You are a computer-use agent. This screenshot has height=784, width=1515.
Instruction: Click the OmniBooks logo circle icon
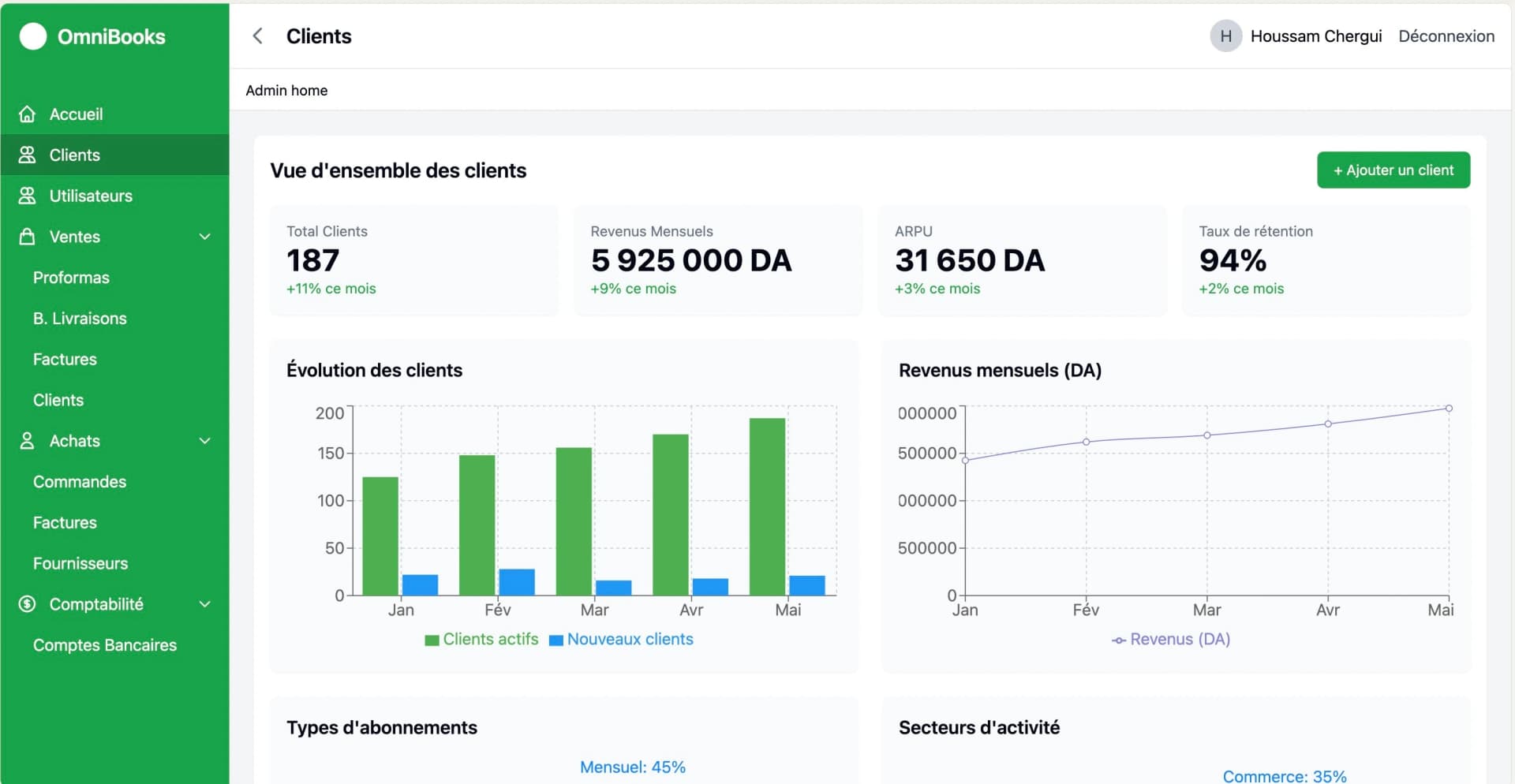pyautogui.click(x=33, y=36)
